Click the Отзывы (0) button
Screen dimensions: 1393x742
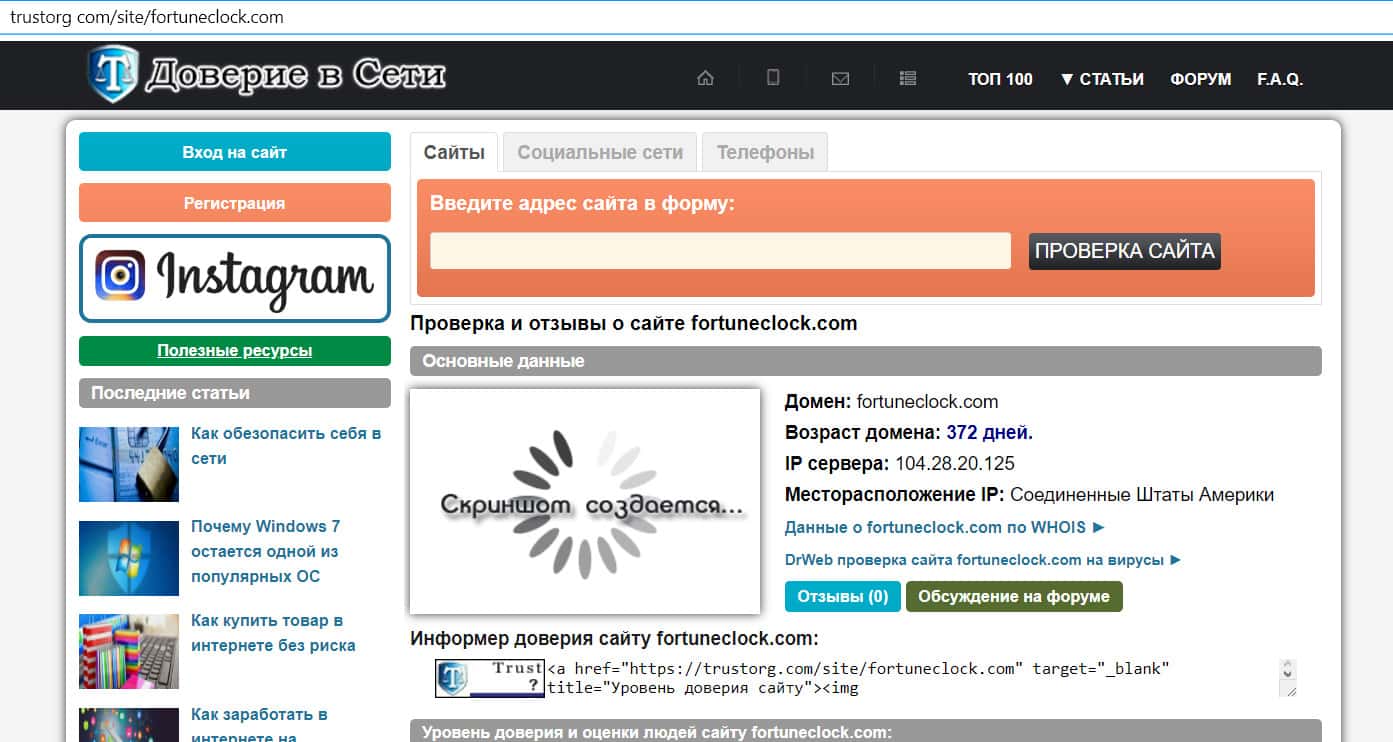point(843,597)
